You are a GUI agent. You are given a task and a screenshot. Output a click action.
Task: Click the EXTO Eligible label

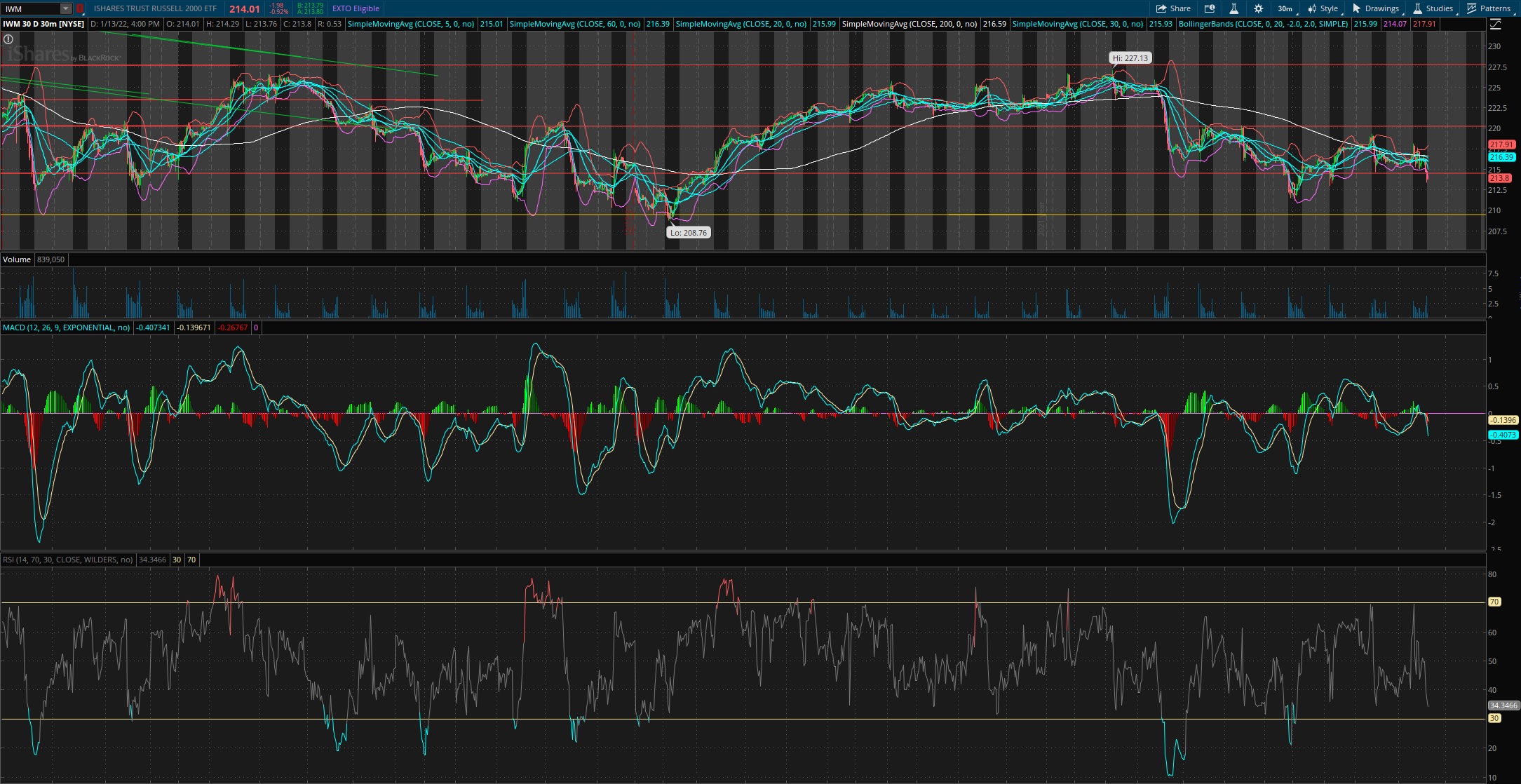tap(356, 8)
